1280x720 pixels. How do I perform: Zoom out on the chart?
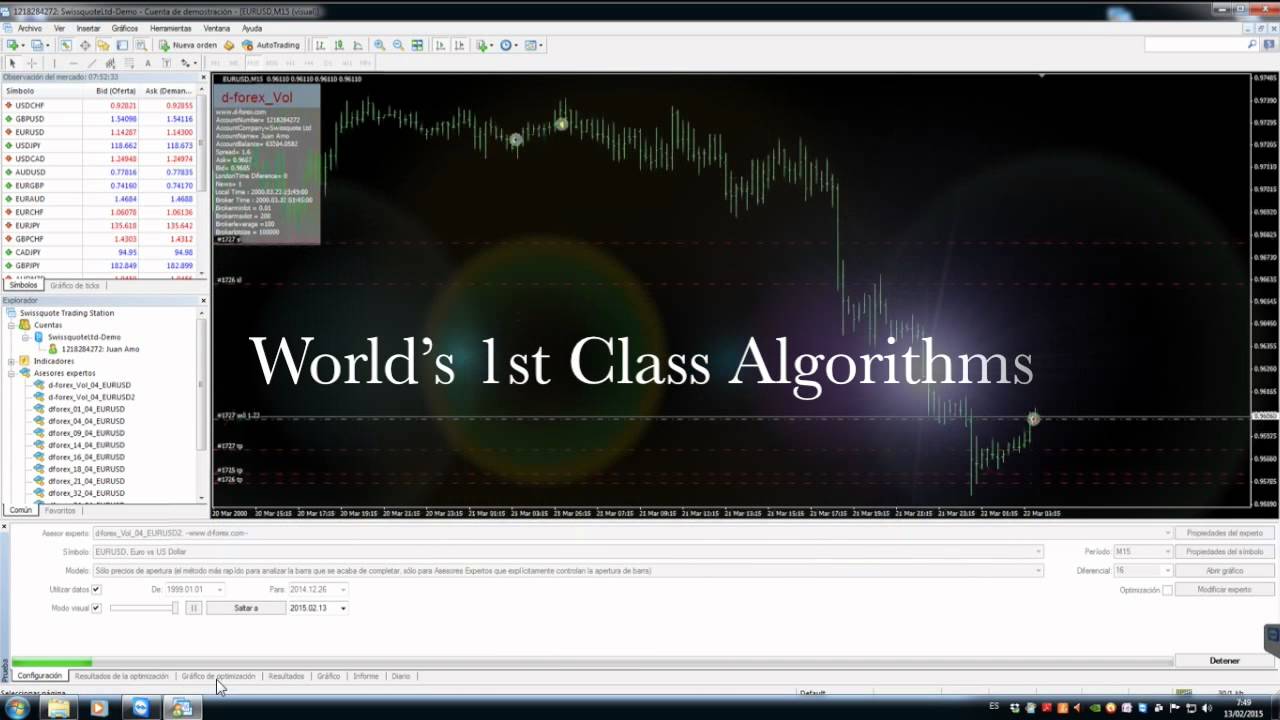pyautogui.click(x=398, y=45)
